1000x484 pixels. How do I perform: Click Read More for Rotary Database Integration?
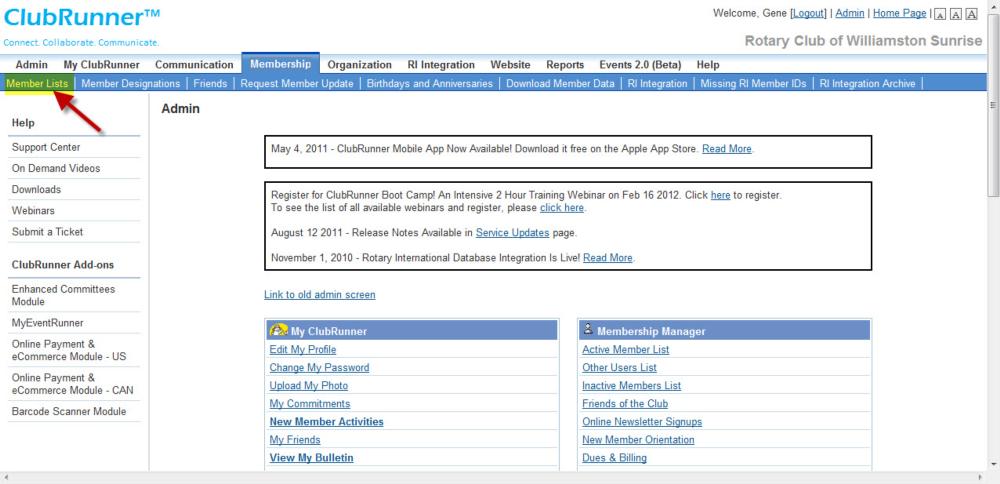tap(608, 258)
